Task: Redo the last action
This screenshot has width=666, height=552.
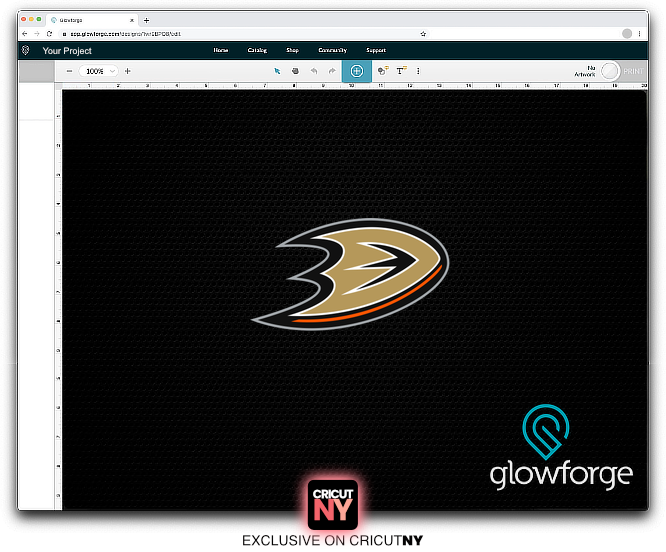Action: pos(332,71)
